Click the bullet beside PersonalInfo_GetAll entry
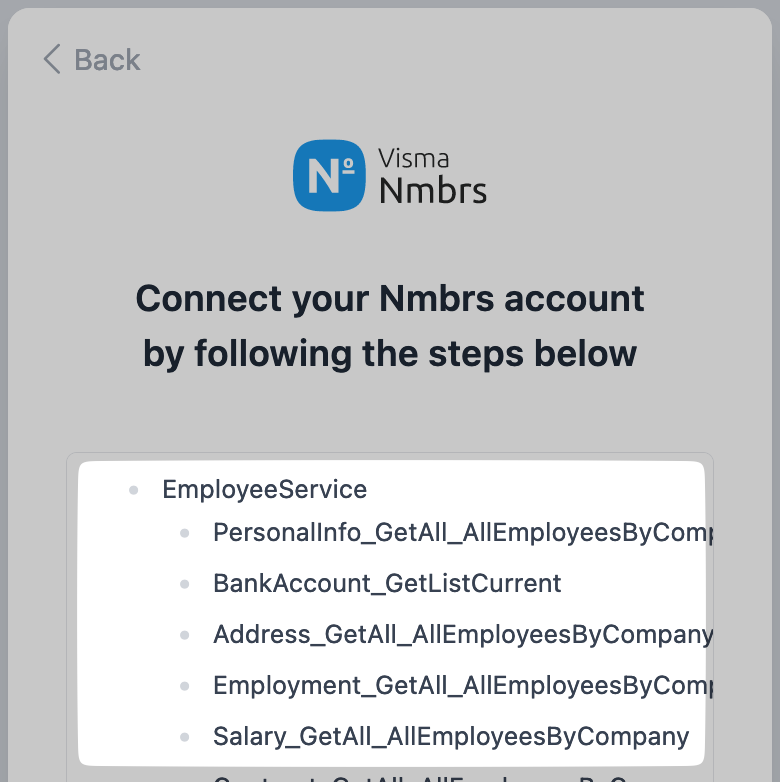Viewport: 780px width, 782px height. pos(184,534)
